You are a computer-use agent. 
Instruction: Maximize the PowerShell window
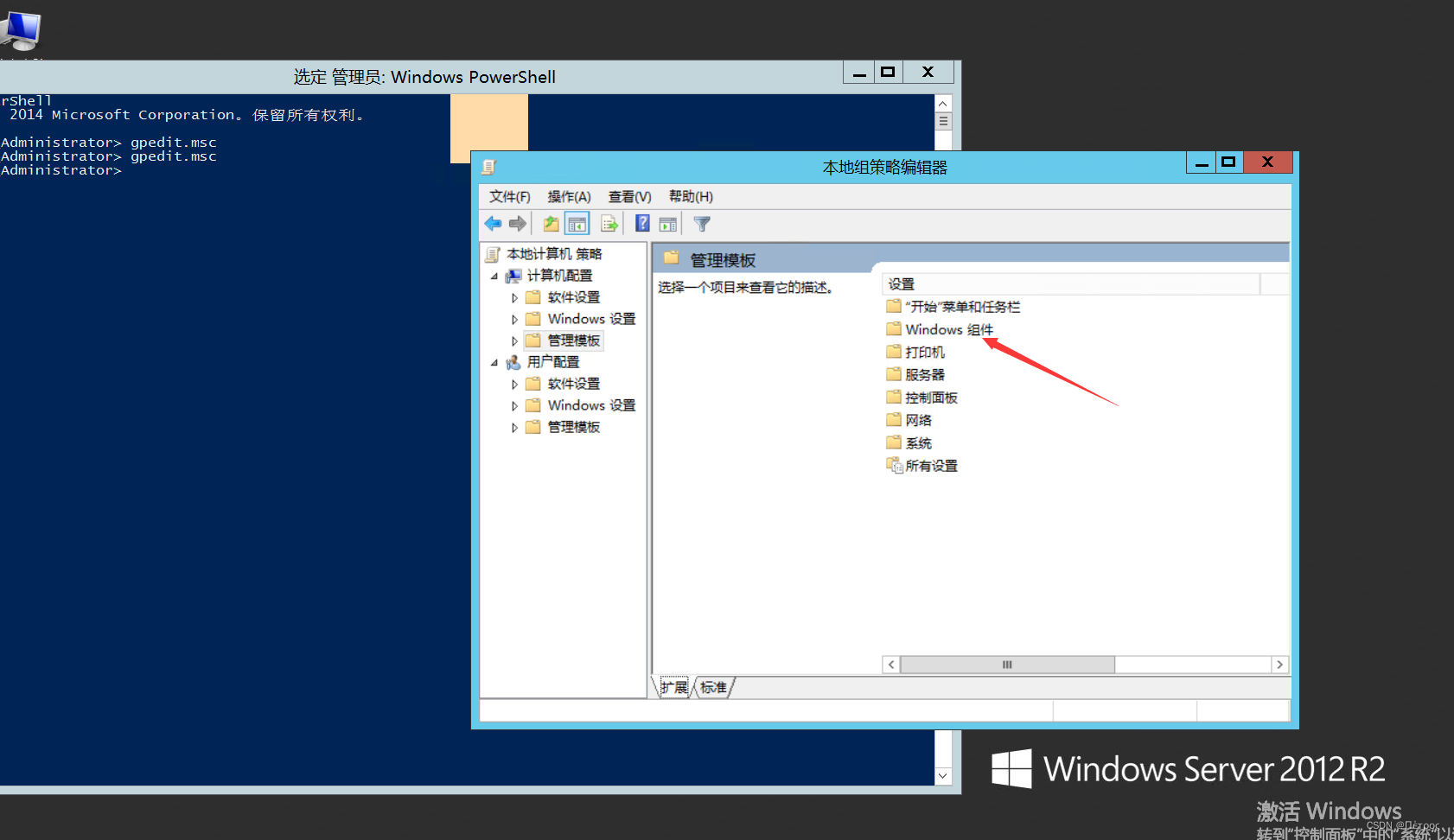(x=888, y=73)
